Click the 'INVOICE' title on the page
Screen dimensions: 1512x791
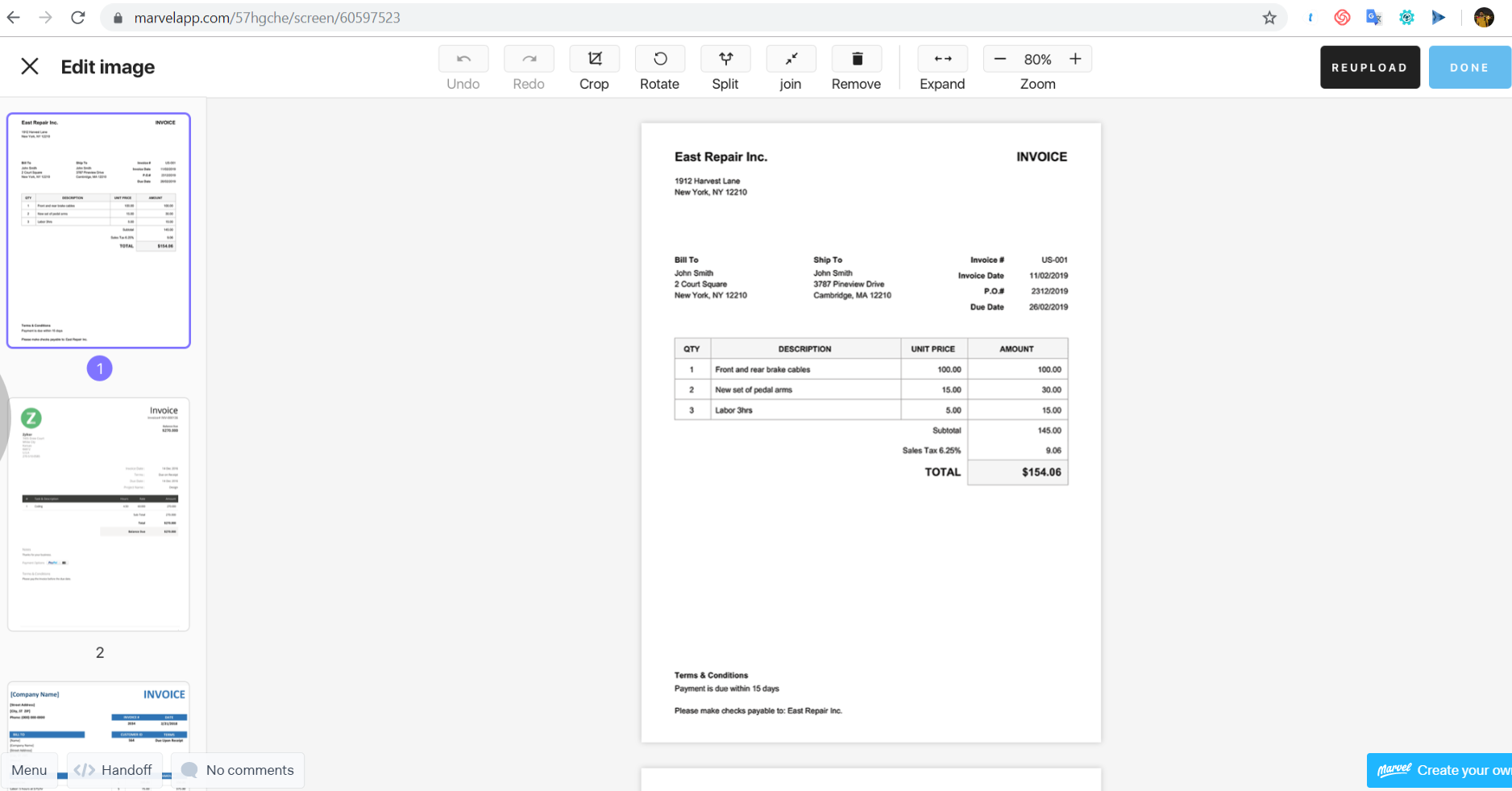[1041, 157]
